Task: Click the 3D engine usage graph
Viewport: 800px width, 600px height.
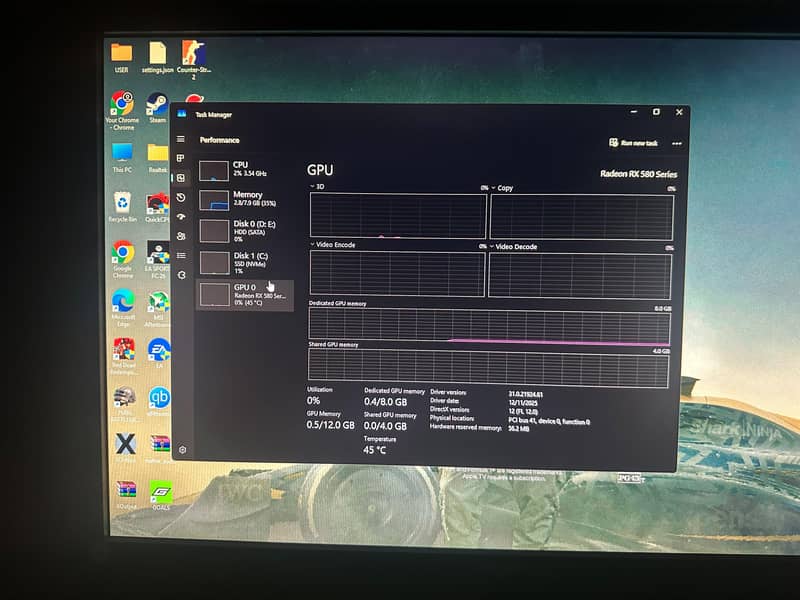Action: [398, 215]
